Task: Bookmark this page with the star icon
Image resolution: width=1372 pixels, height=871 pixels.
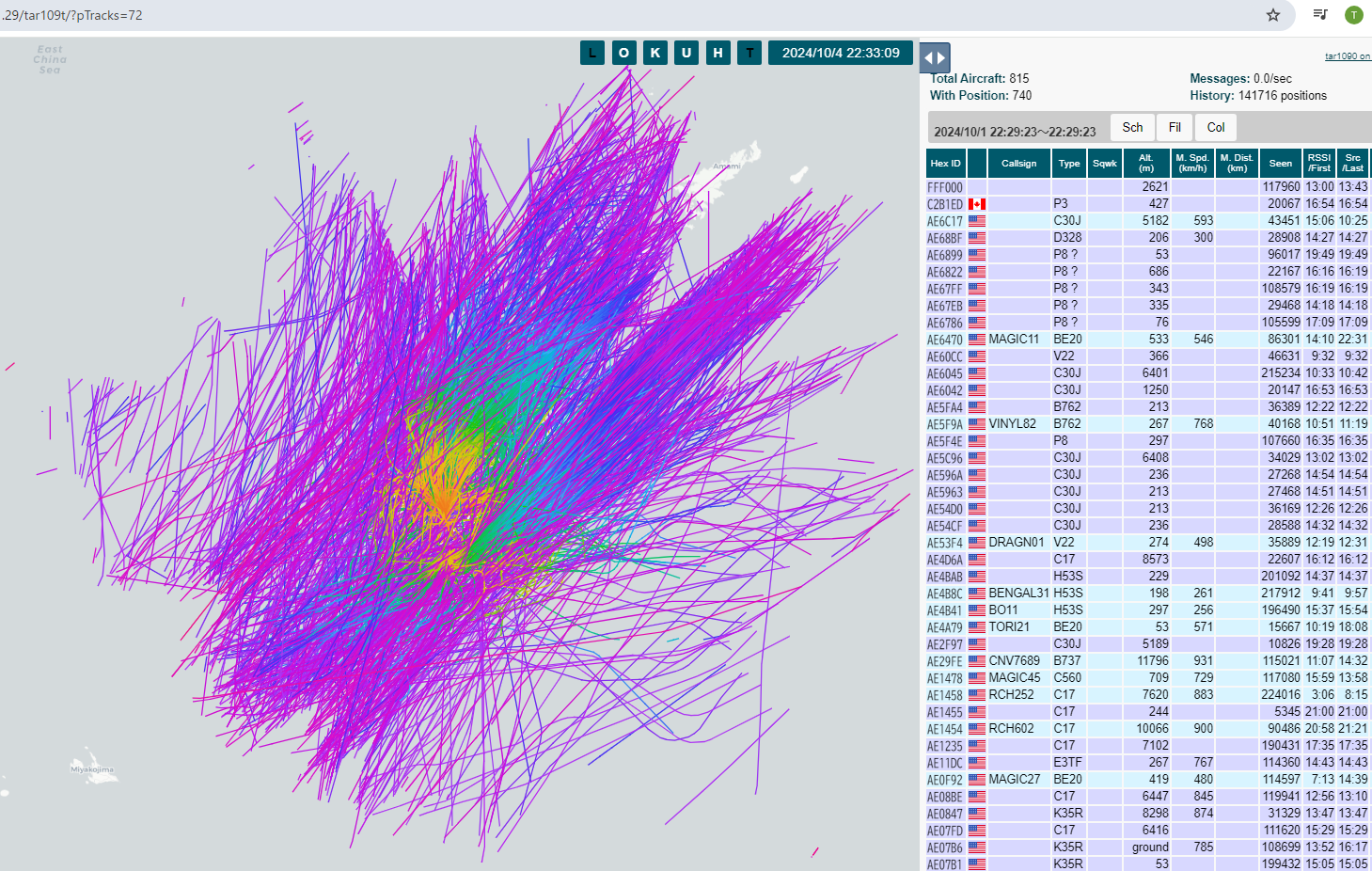Action: pos(1272,15)
